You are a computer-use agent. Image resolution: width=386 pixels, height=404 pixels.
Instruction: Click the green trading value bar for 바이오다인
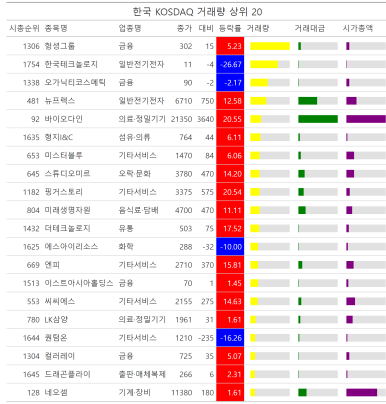pos(318,119)
